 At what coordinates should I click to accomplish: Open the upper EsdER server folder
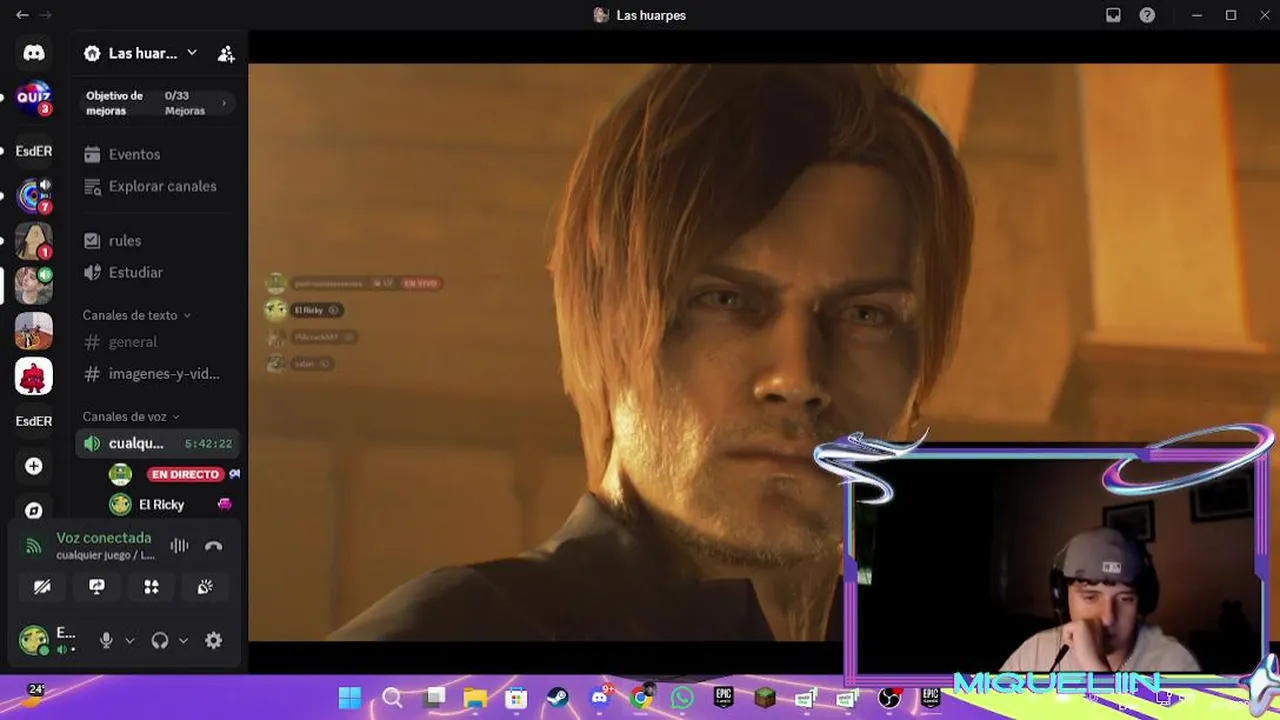[34, 151]
